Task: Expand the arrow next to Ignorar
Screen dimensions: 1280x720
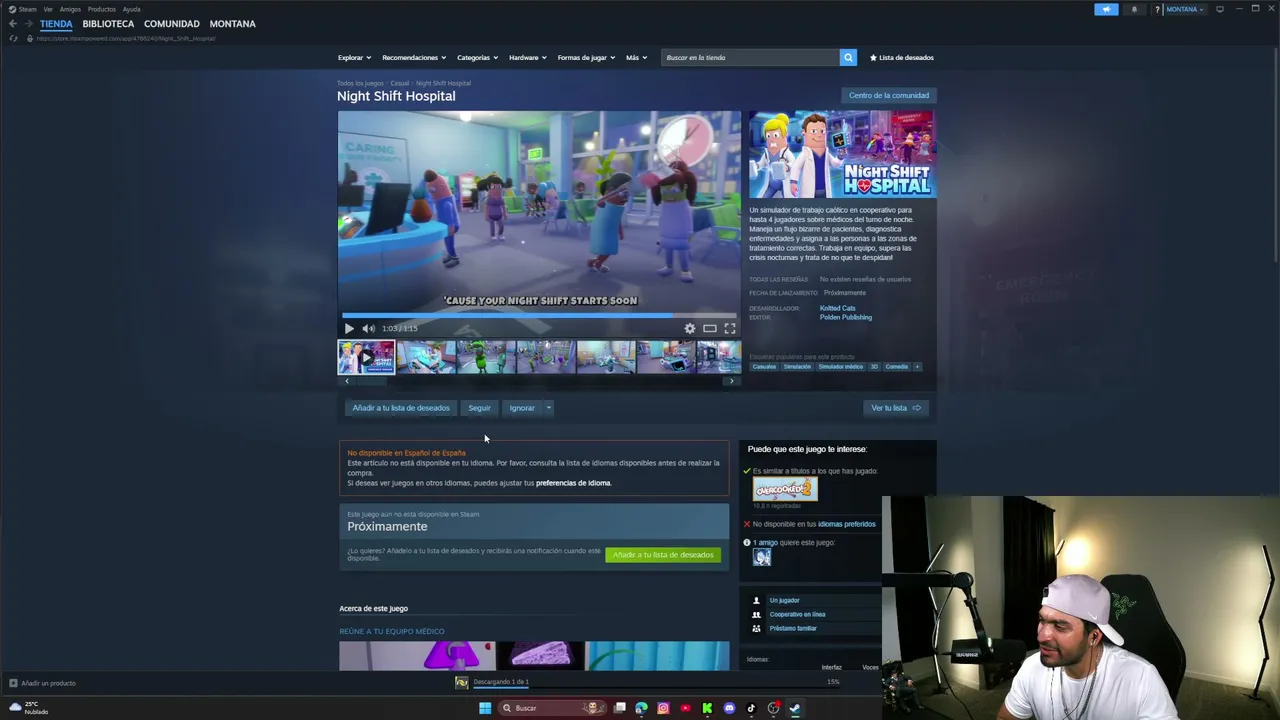Action: coord(548,408)
